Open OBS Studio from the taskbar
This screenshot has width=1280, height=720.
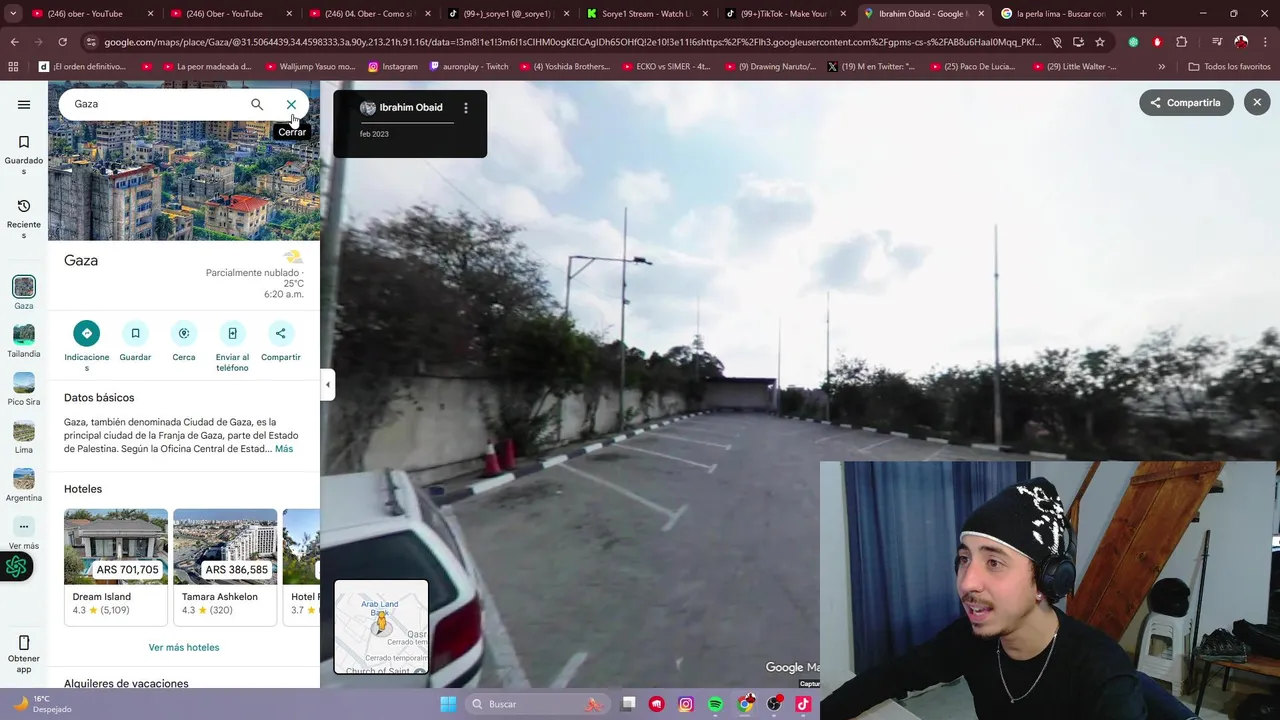tap(774, 704)
